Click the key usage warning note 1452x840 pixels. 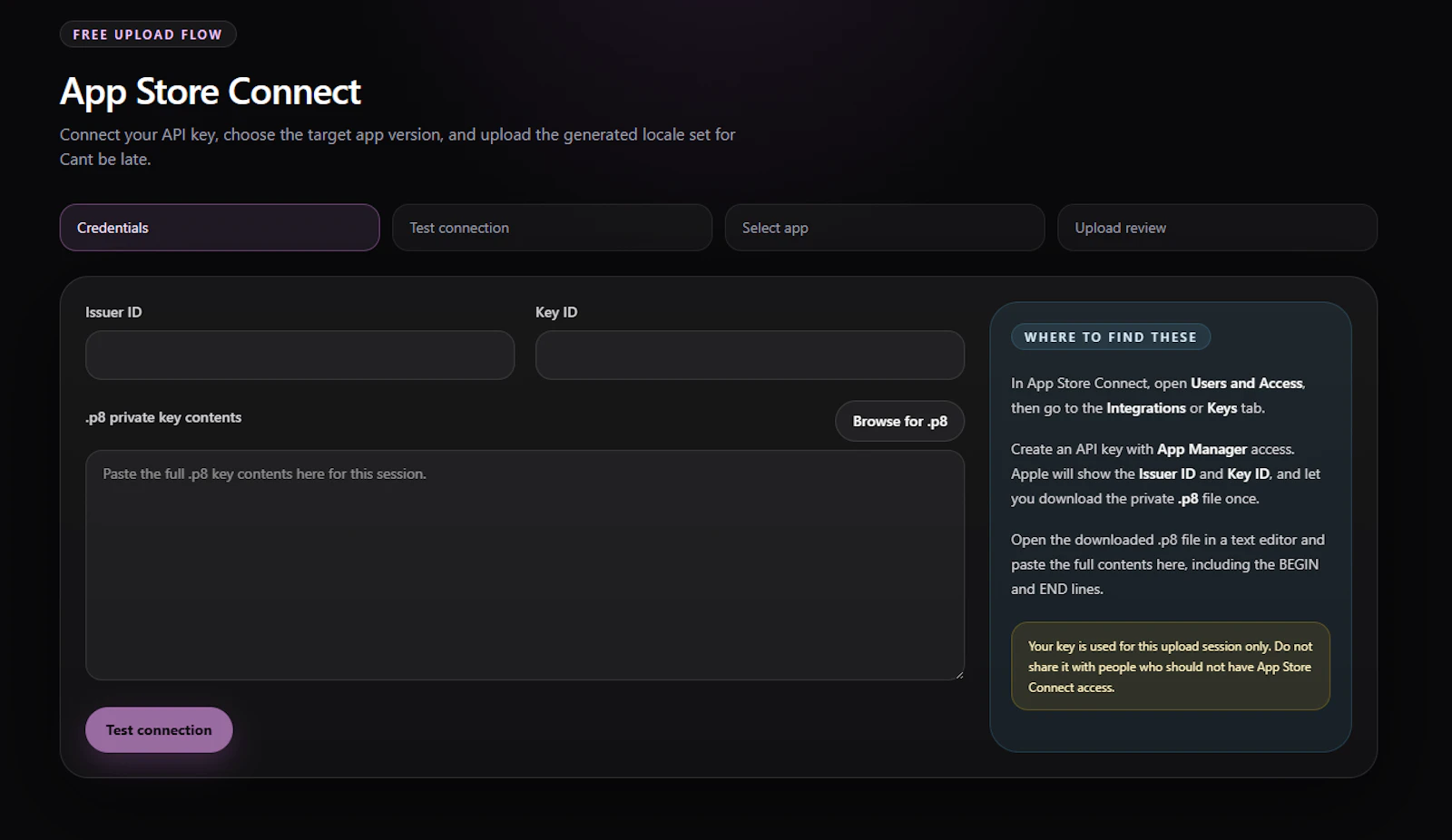click(x=1171, y=666)
